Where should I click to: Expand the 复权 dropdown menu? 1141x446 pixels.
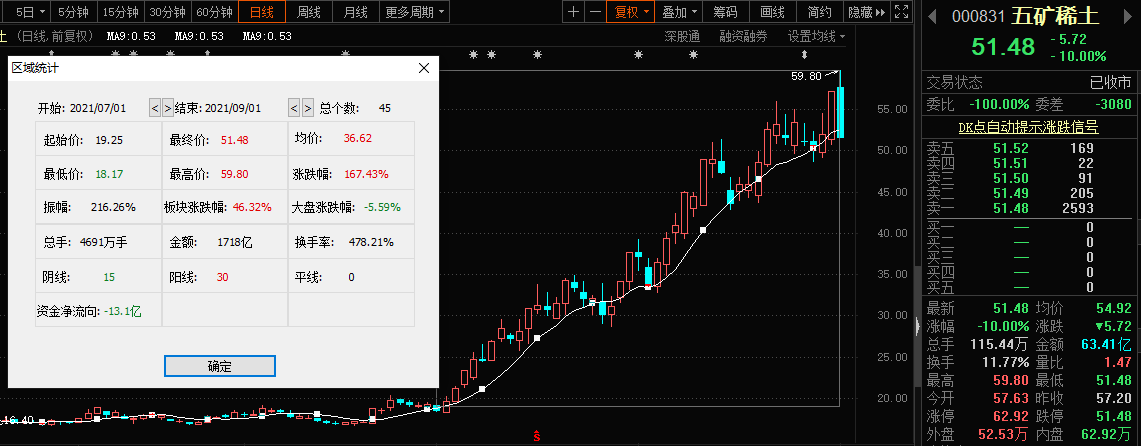pyautogui.click(x=632, y=12)
